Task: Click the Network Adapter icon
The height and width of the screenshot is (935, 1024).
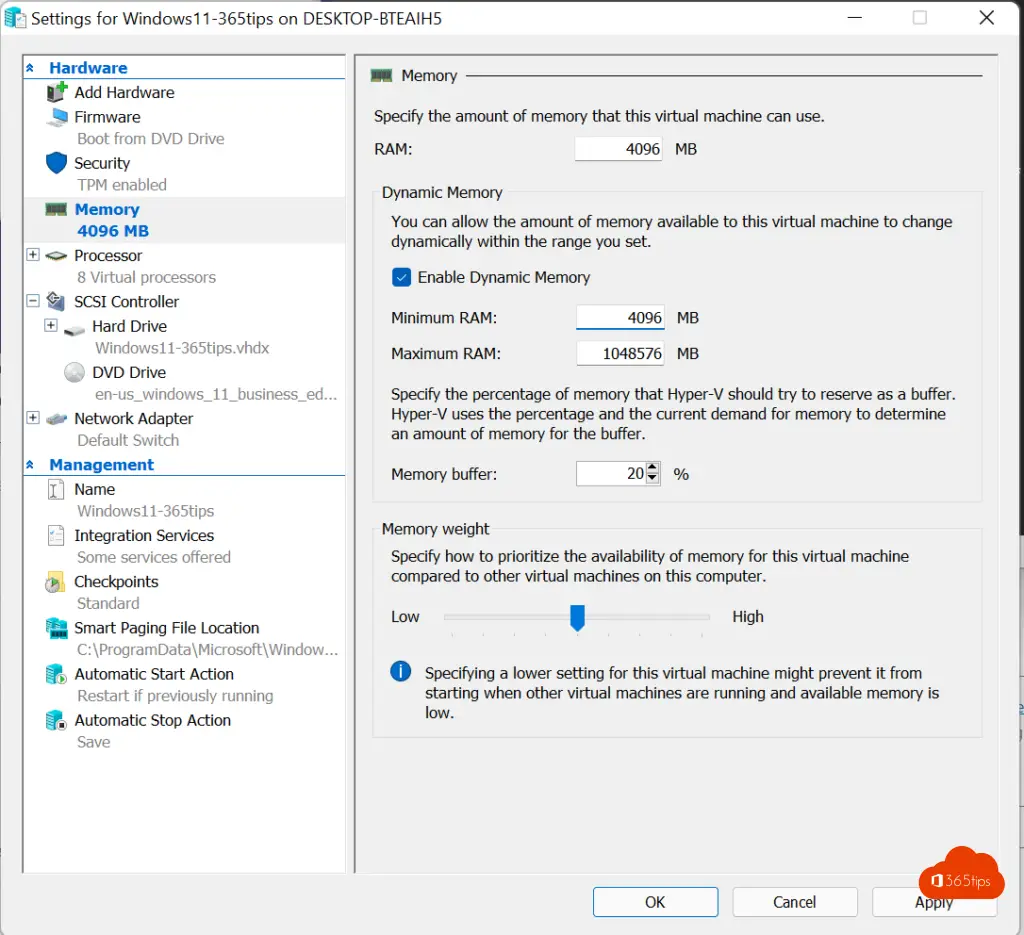Action: pos(56,419)
